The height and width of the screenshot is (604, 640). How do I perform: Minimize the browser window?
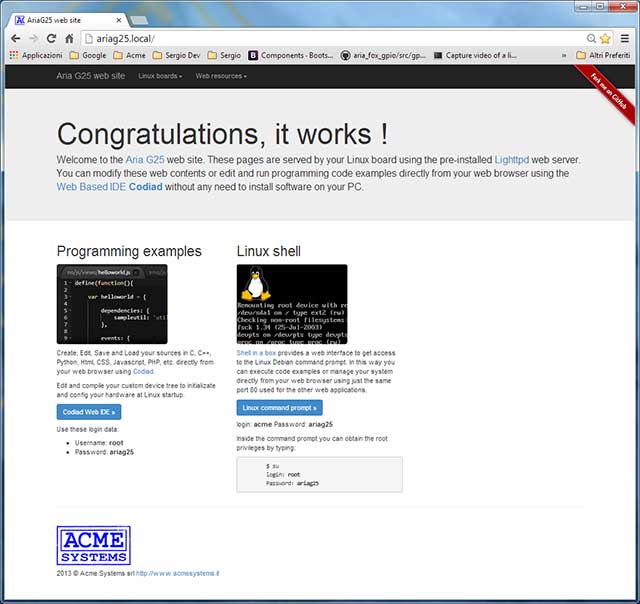point(583,7)
